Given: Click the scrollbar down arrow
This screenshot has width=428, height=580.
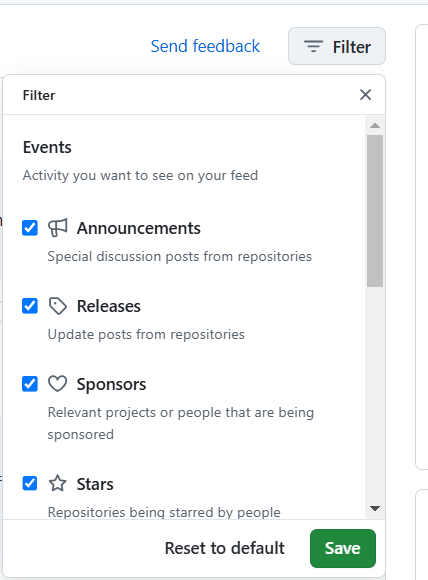Looking at the screenshot, I should tap(375, 509).
